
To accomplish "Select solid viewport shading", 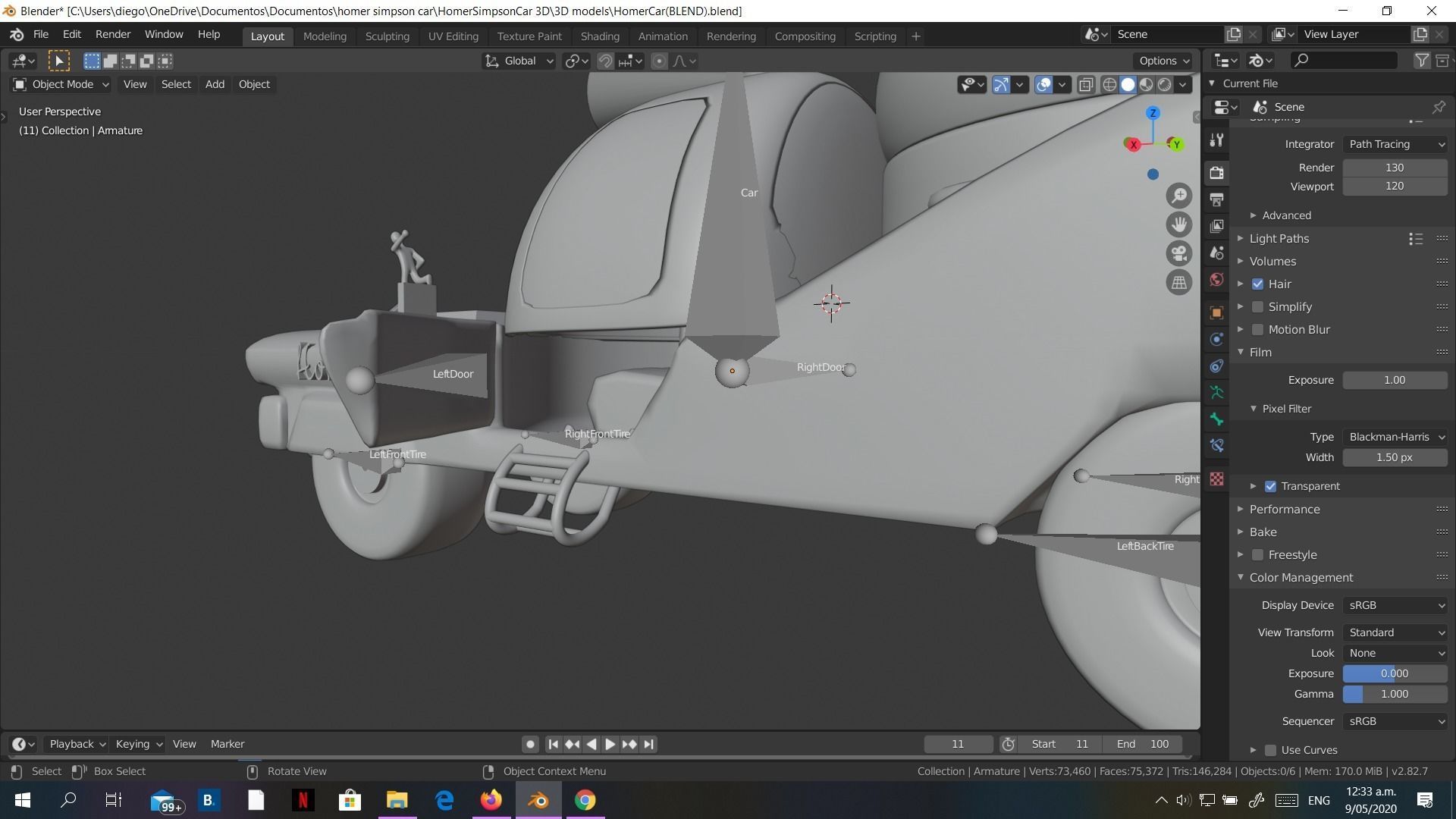I will 1128,84.
